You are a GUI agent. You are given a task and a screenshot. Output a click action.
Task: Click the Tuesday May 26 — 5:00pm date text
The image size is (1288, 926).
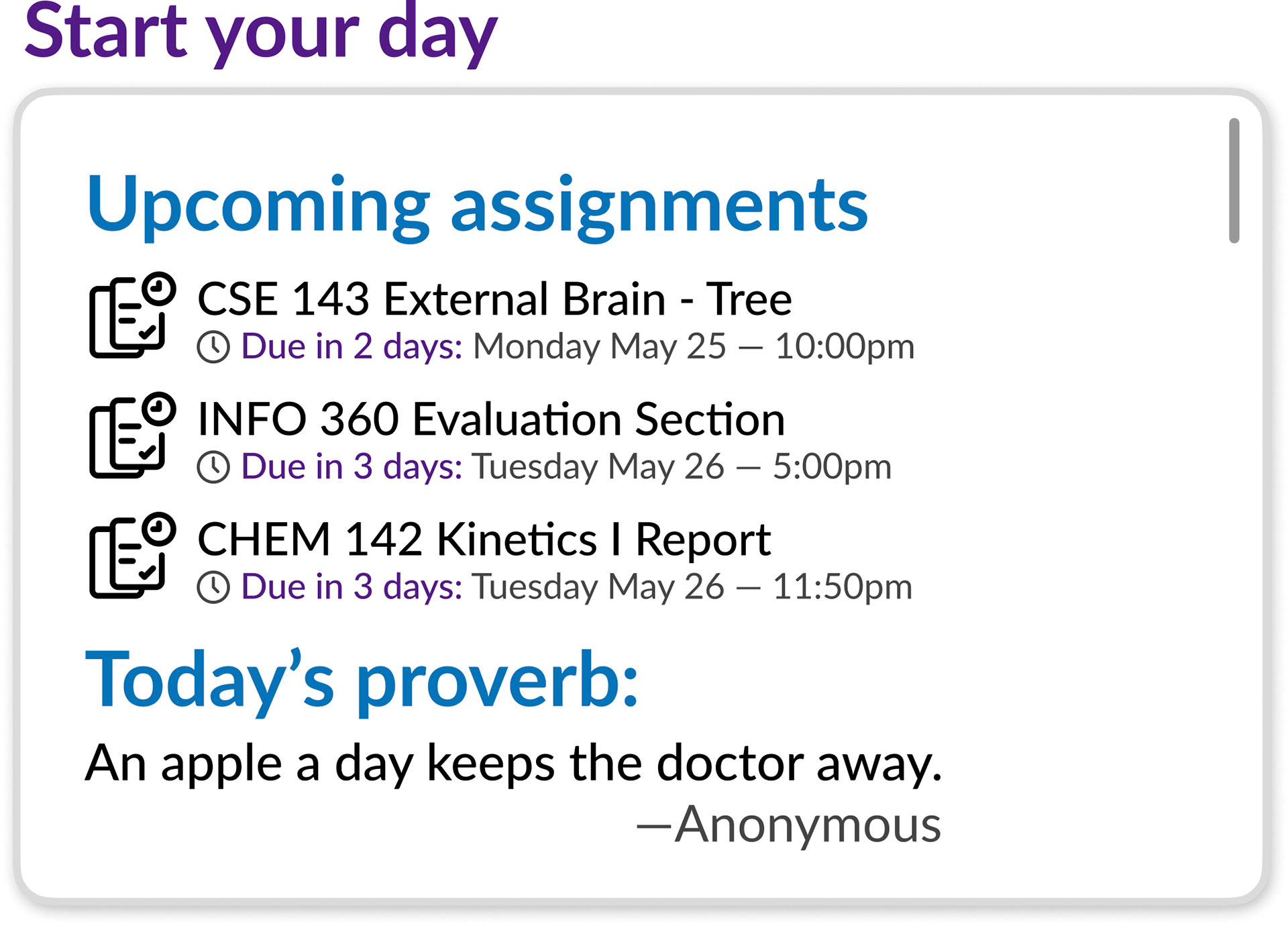[x=682, y=467]
